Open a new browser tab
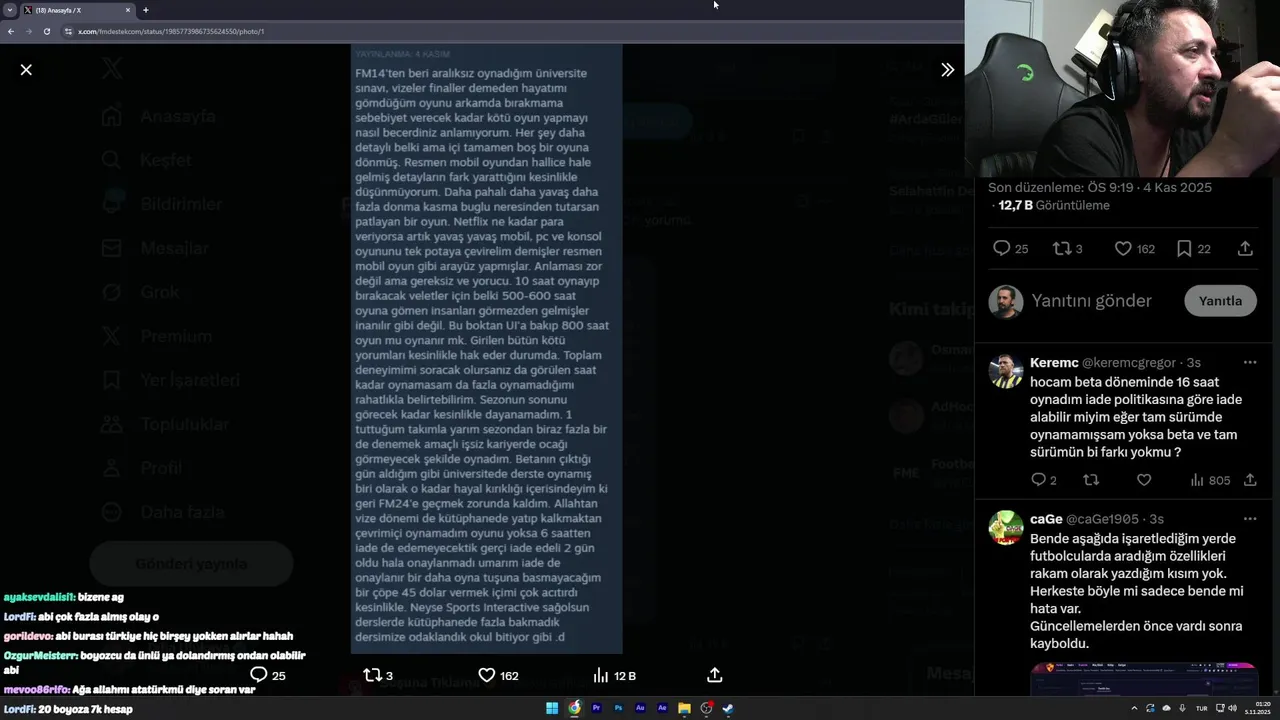 point(146,10)
